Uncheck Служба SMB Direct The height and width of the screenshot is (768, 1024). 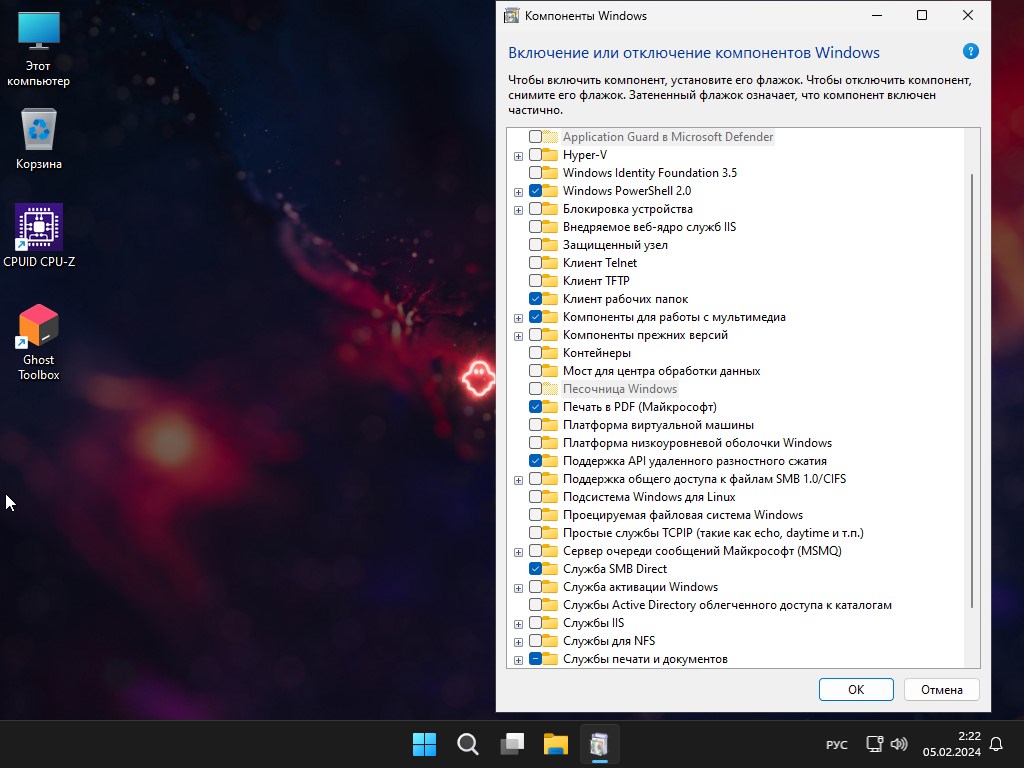535,569
